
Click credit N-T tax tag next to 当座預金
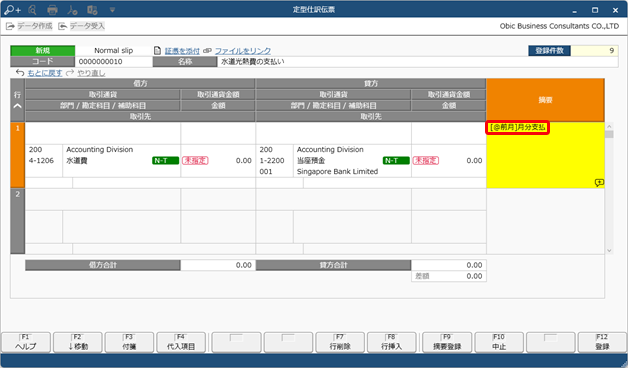coord(396,161)
